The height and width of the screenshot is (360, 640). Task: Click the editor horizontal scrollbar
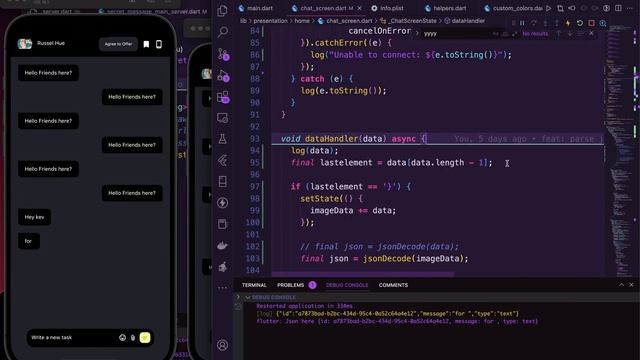(x=362, y=274)
